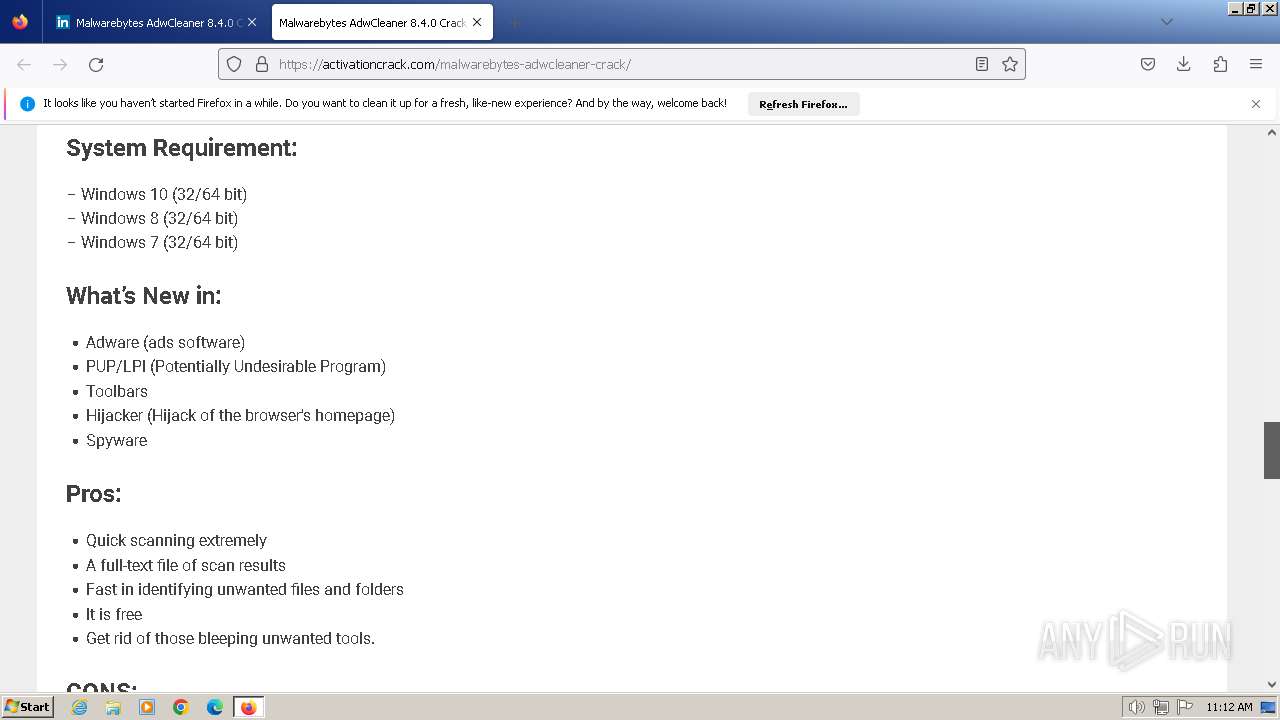This screenshot has height=720, width=1280.
Task: Open the Action Center flag icon
Action: (1185, 707)
